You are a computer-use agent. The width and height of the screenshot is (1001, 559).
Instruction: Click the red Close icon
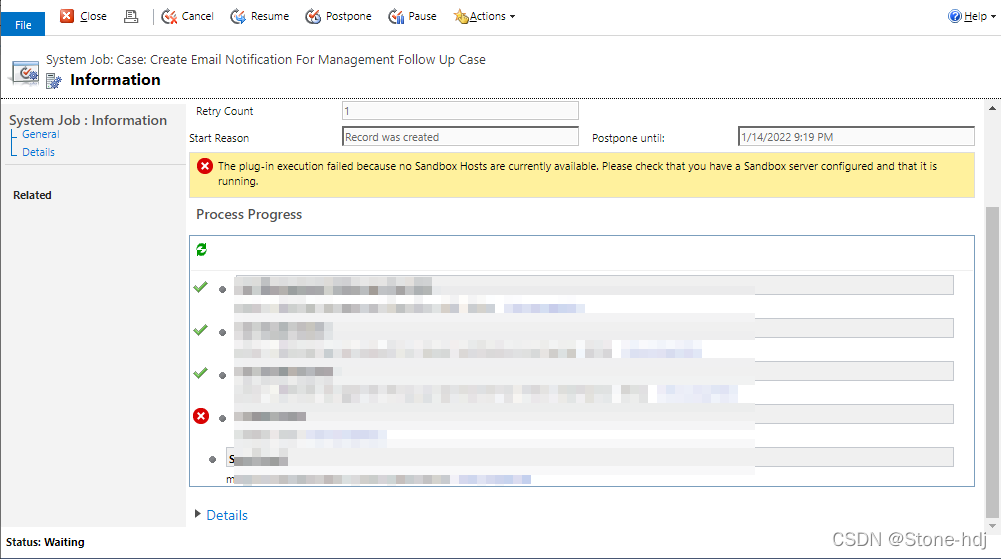pyautogui.click(x=67, y=16)
